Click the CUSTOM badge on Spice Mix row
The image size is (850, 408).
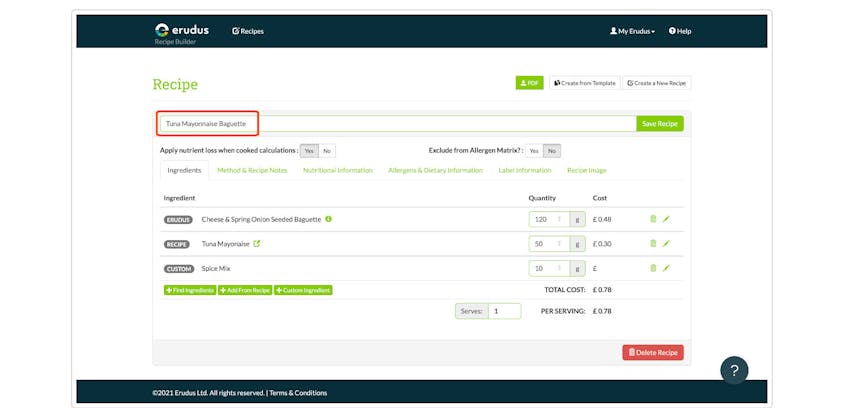(x=179, y=269)
